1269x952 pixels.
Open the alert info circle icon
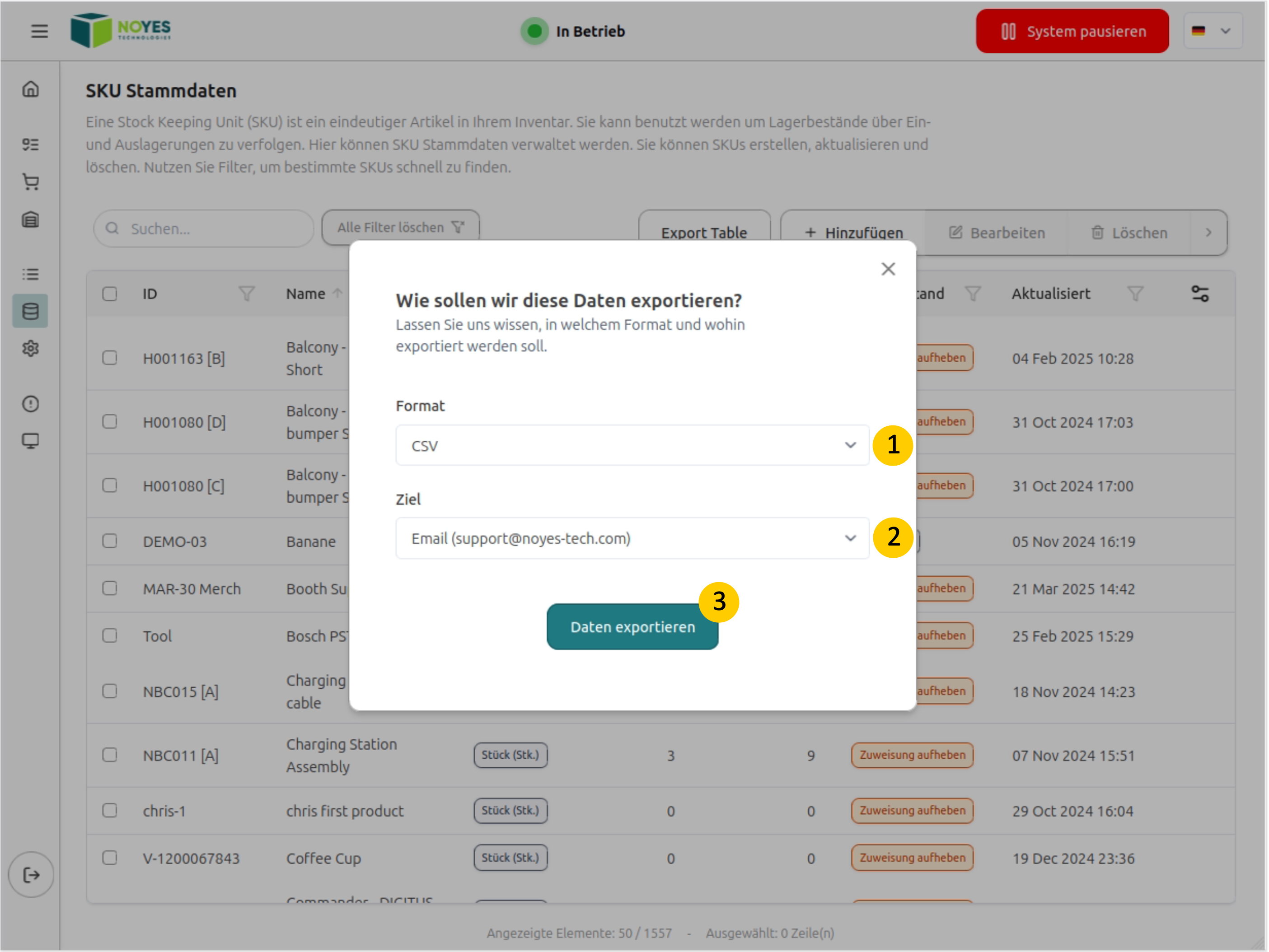click(x=30, y=404)
